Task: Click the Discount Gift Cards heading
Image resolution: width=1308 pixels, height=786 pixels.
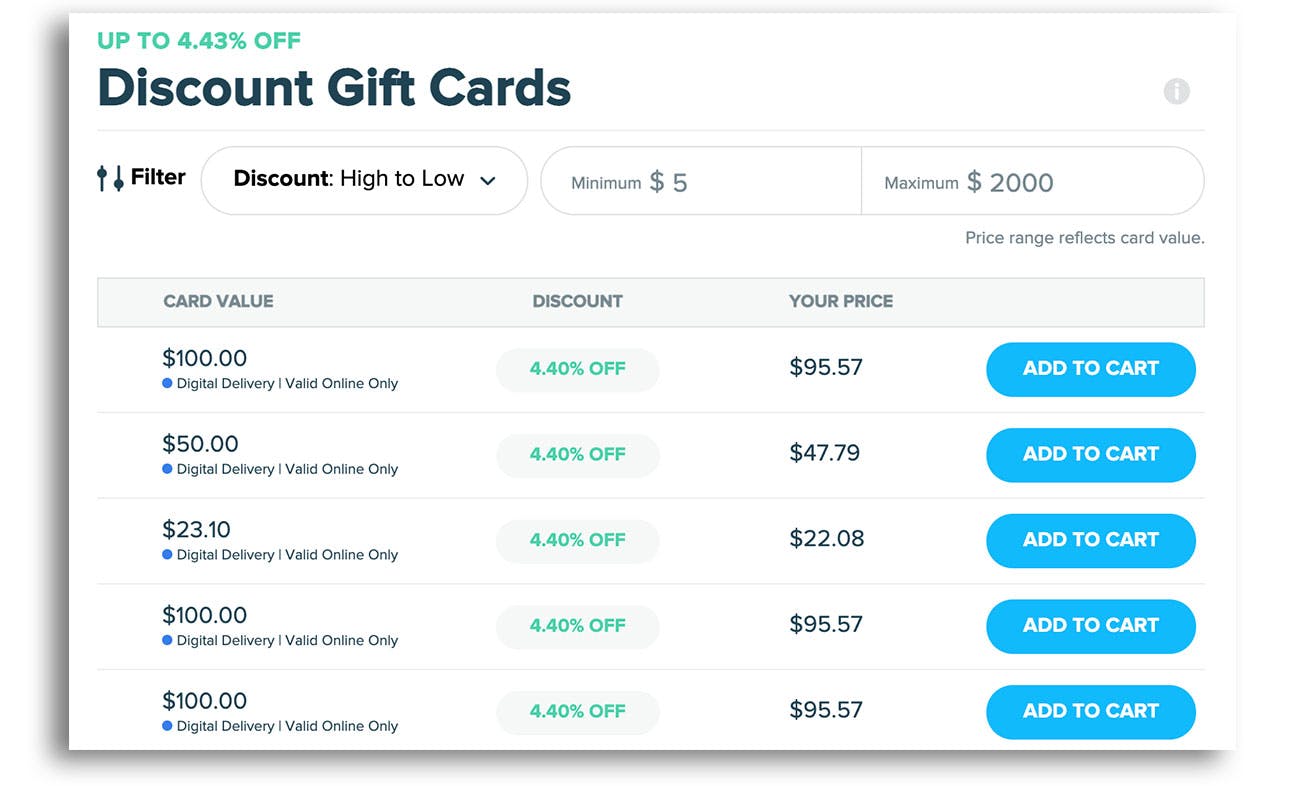Action: coord(334,88)
